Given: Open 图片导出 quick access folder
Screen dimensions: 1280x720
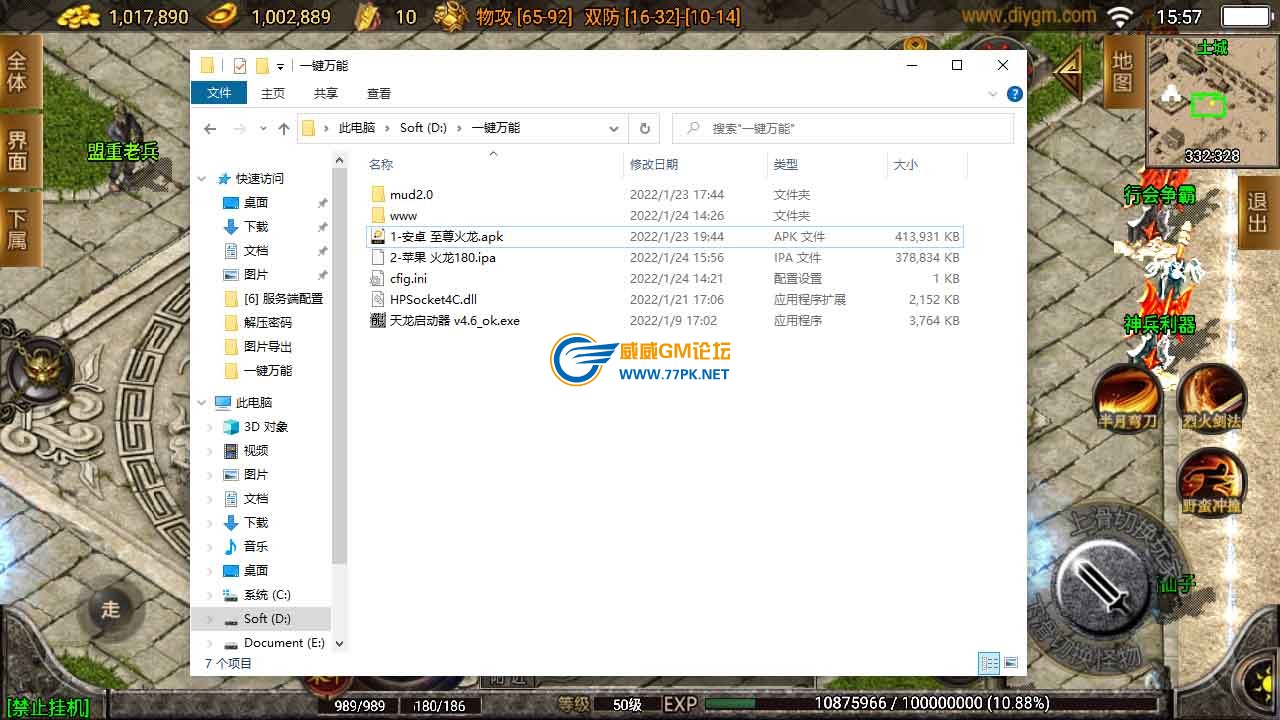Looking at the screenshot, I should (x=268, y=346).
